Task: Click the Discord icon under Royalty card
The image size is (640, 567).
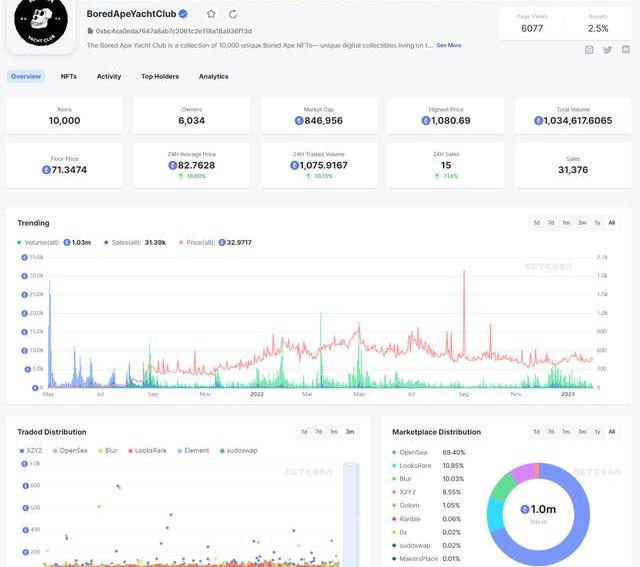Action: [625, 50]
